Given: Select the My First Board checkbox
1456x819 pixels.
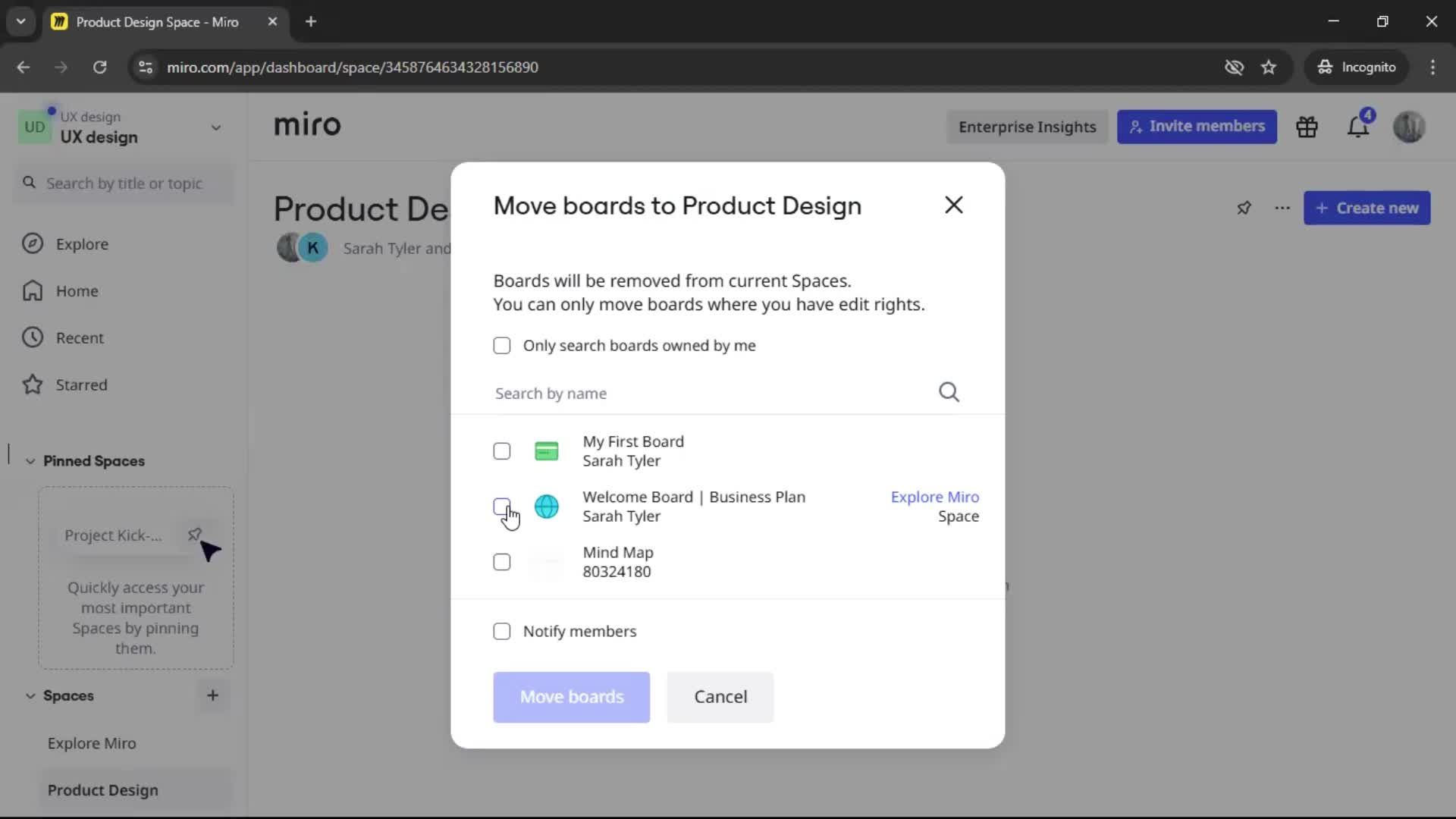Looking at the screenshot, I should pyautogui.click(x=501, y=451).
